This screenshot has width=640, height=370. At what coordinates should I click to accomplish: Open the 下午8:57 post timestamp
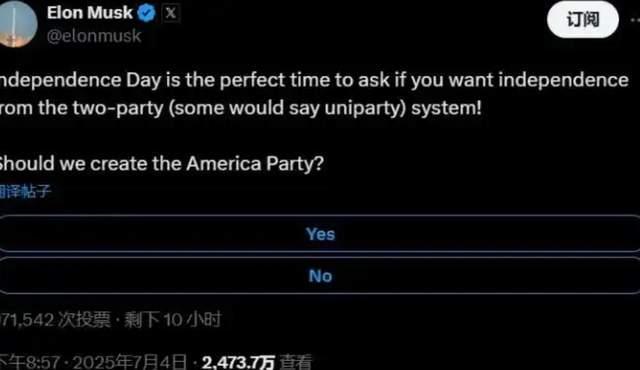30,362
